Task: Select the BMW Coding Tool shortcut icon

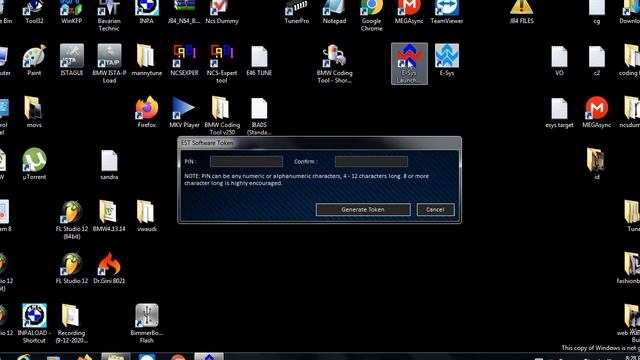Action: coord(334,64)
